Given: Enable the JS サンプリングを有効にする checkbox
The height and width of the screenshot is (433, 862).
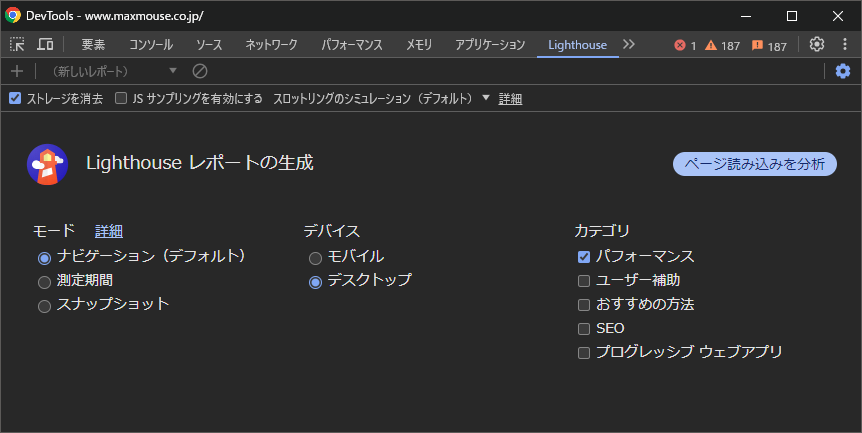Looking at the screenshot, I should pos(121,98).
